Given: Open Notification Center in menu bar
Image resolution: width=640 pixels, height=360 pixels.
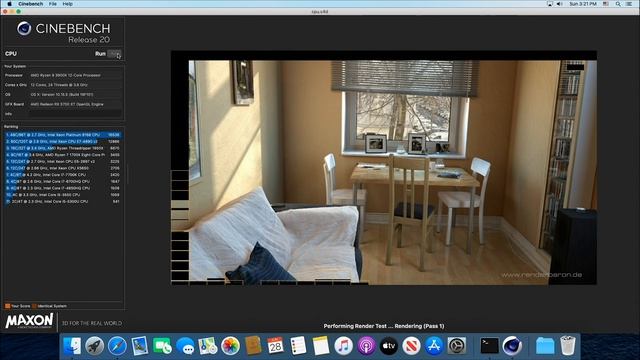Looking at the screenshot, I should (x=629, y=4).
